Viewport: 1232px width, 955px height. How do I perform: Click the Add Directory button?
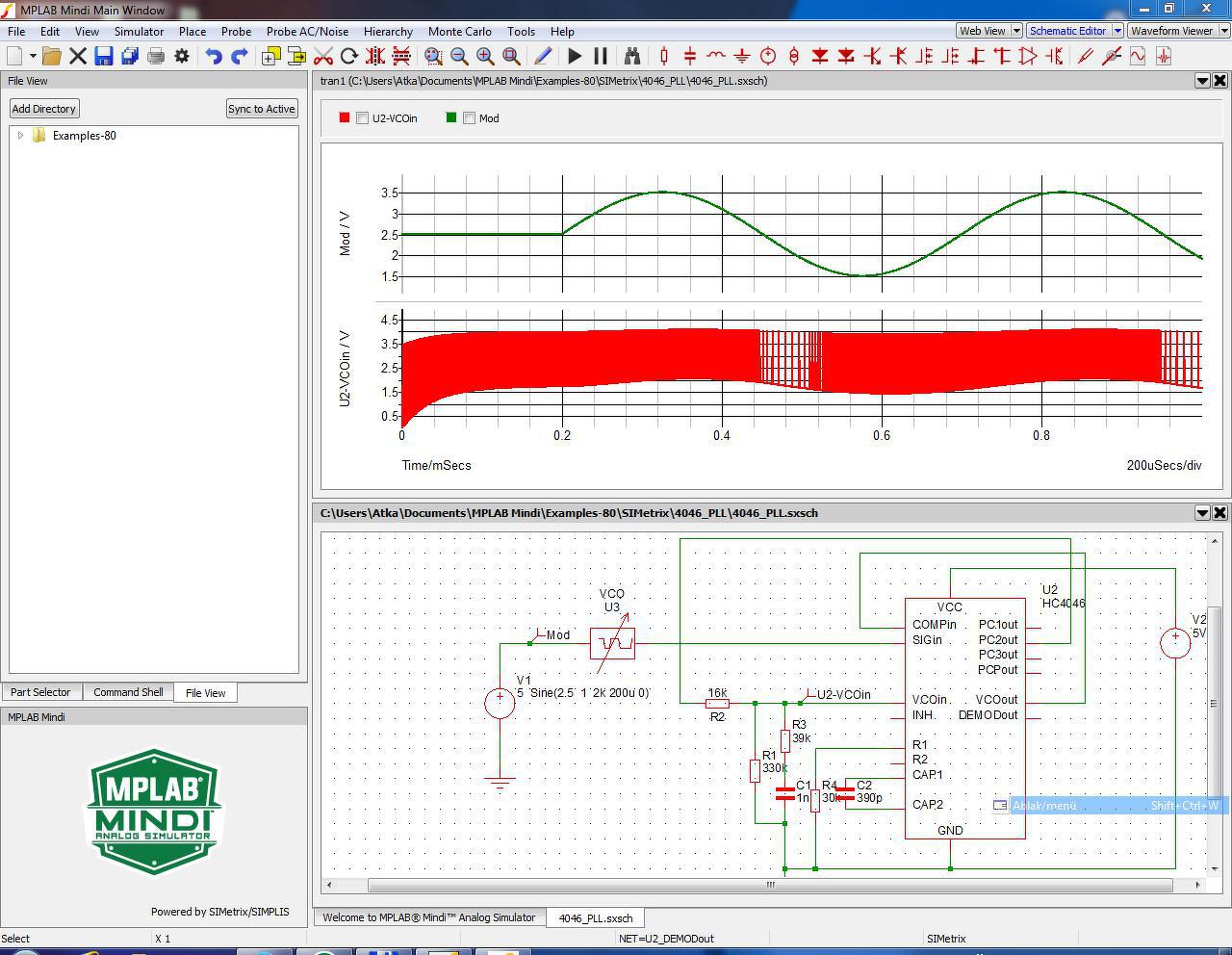(x=43, y=109)
